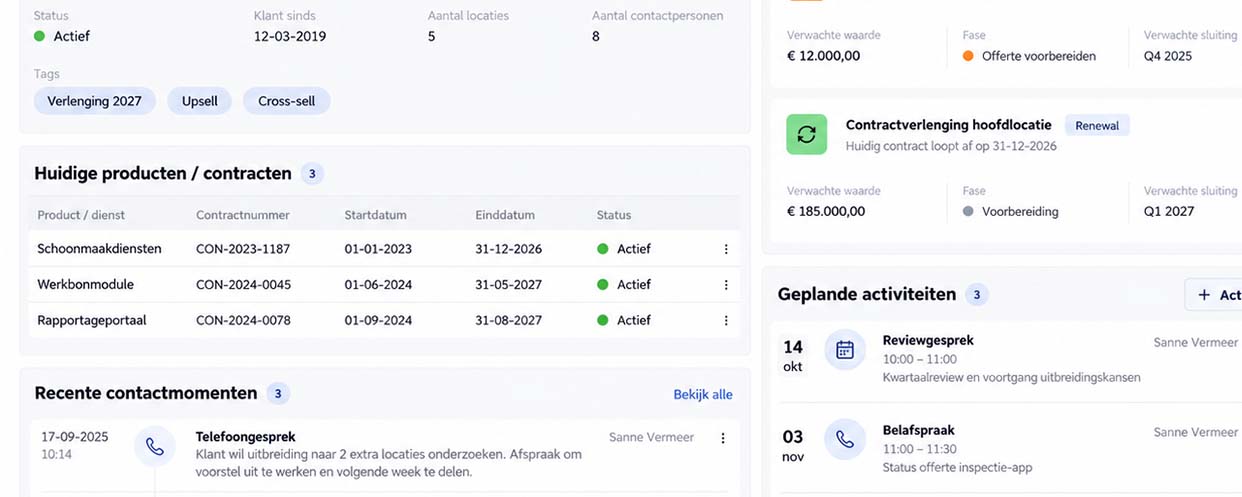Click end date 31-08-2027
This screenshot has height=497, width=1242.
point(508,321)
